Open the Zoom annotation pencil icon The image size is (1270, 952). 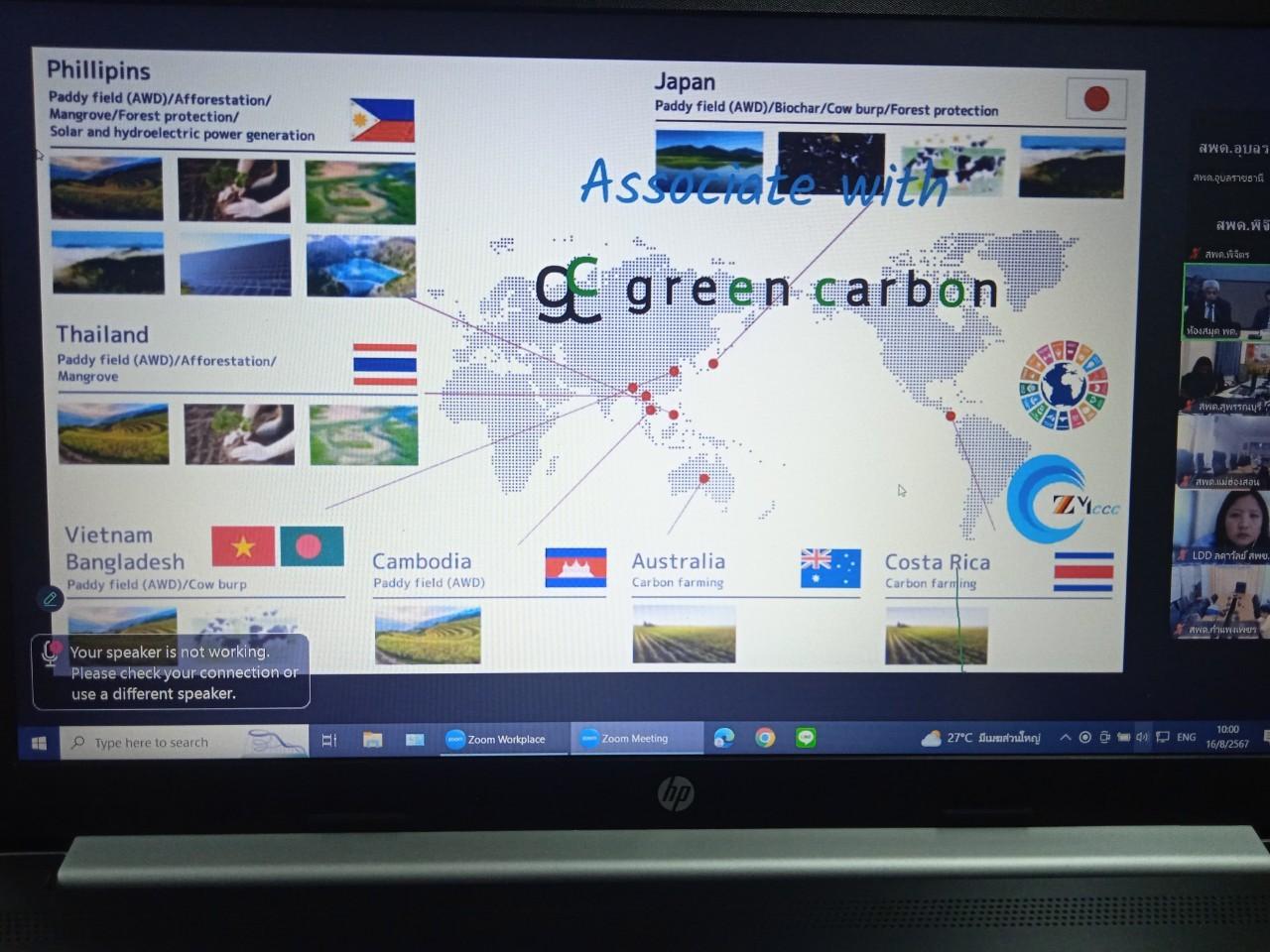(49, 599)
